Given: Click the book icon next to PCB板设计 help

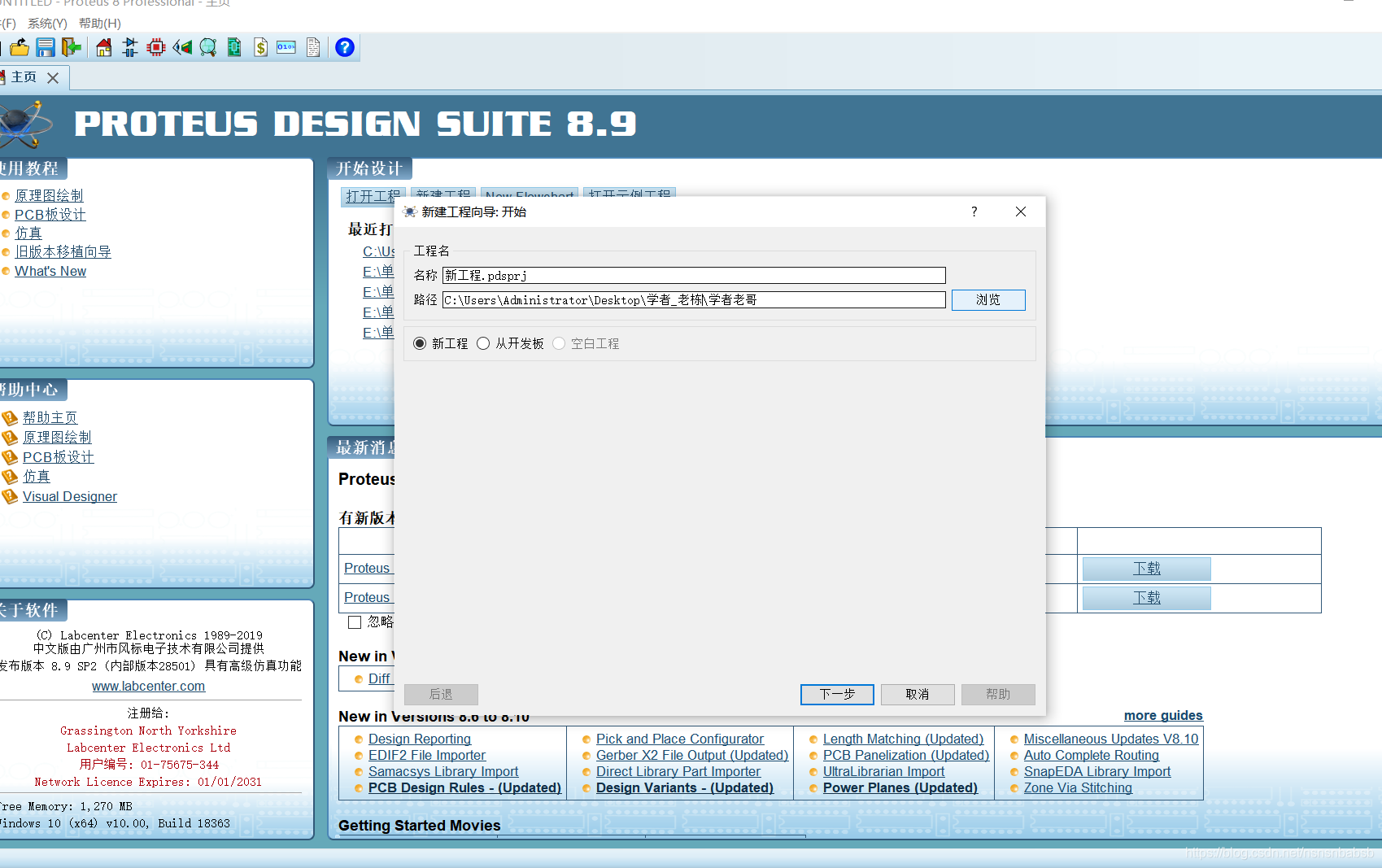Looking at the screenshot, I should pyautogui.click(x=10, y=457).
